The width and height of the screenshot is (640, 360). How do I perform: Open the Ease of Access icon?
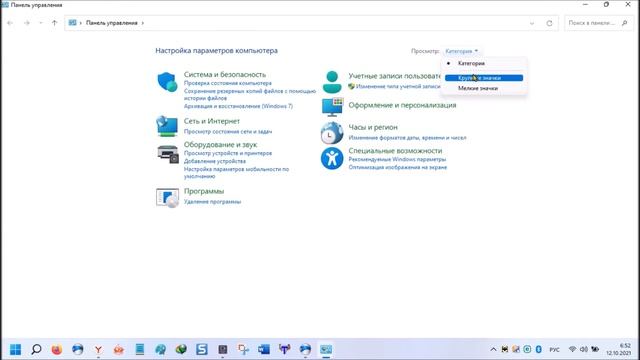pyautogui.click(x=332, y=158)
